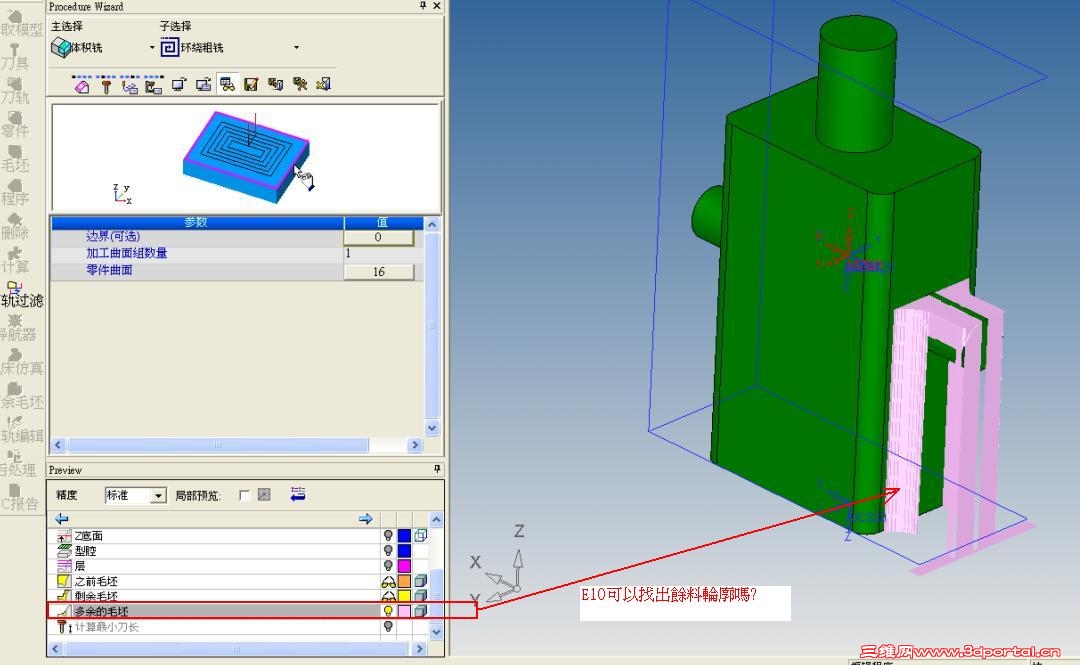Viewport: 1080px width, 665px height.
Task: Toggle the 局部预览 checkbox
Action: [x=244, y=495]
